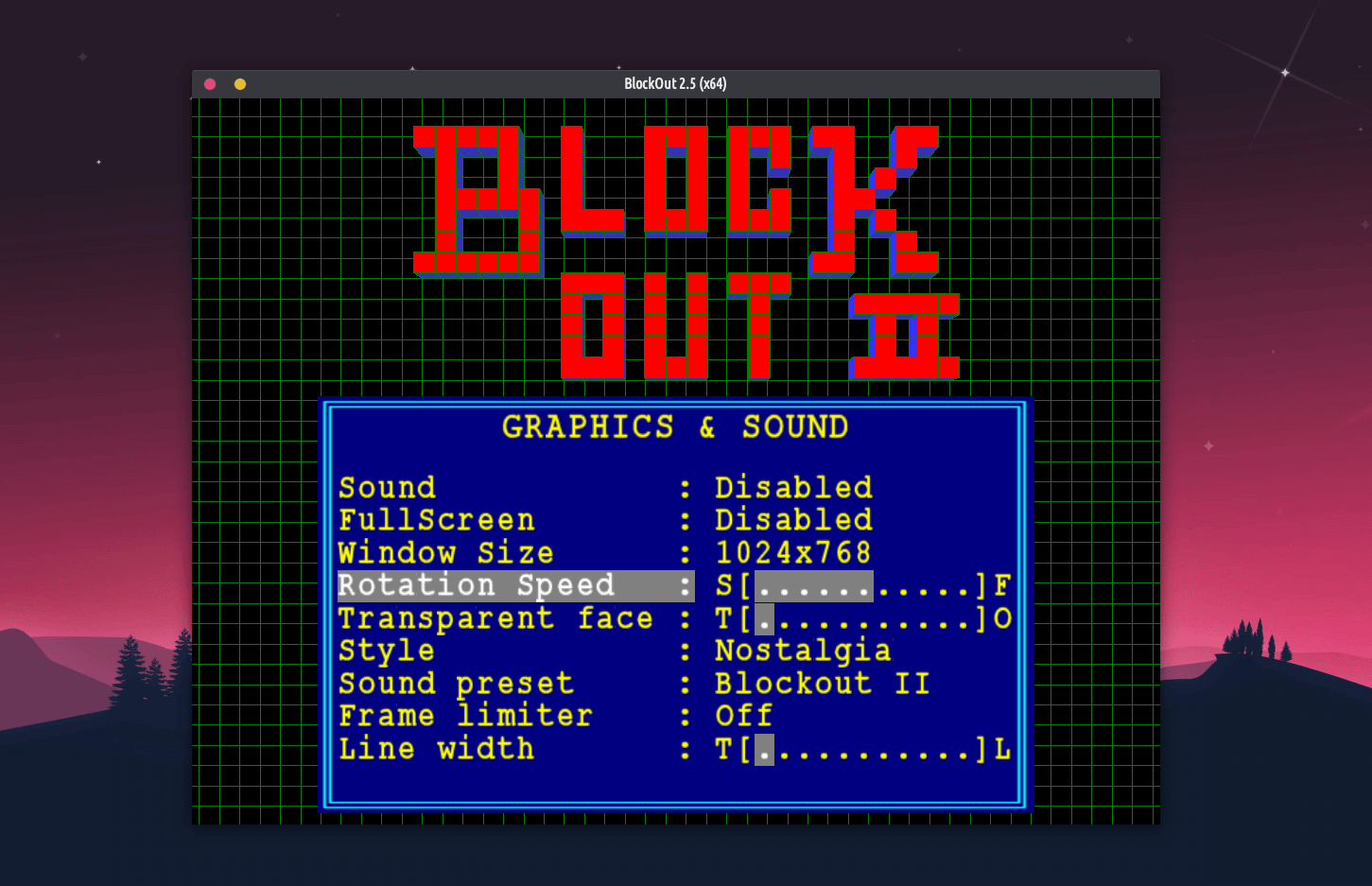Screen dimensions: 1372x886
Task: Select the highlighted Rotation Speed row
Action: [x=675, y=585]
